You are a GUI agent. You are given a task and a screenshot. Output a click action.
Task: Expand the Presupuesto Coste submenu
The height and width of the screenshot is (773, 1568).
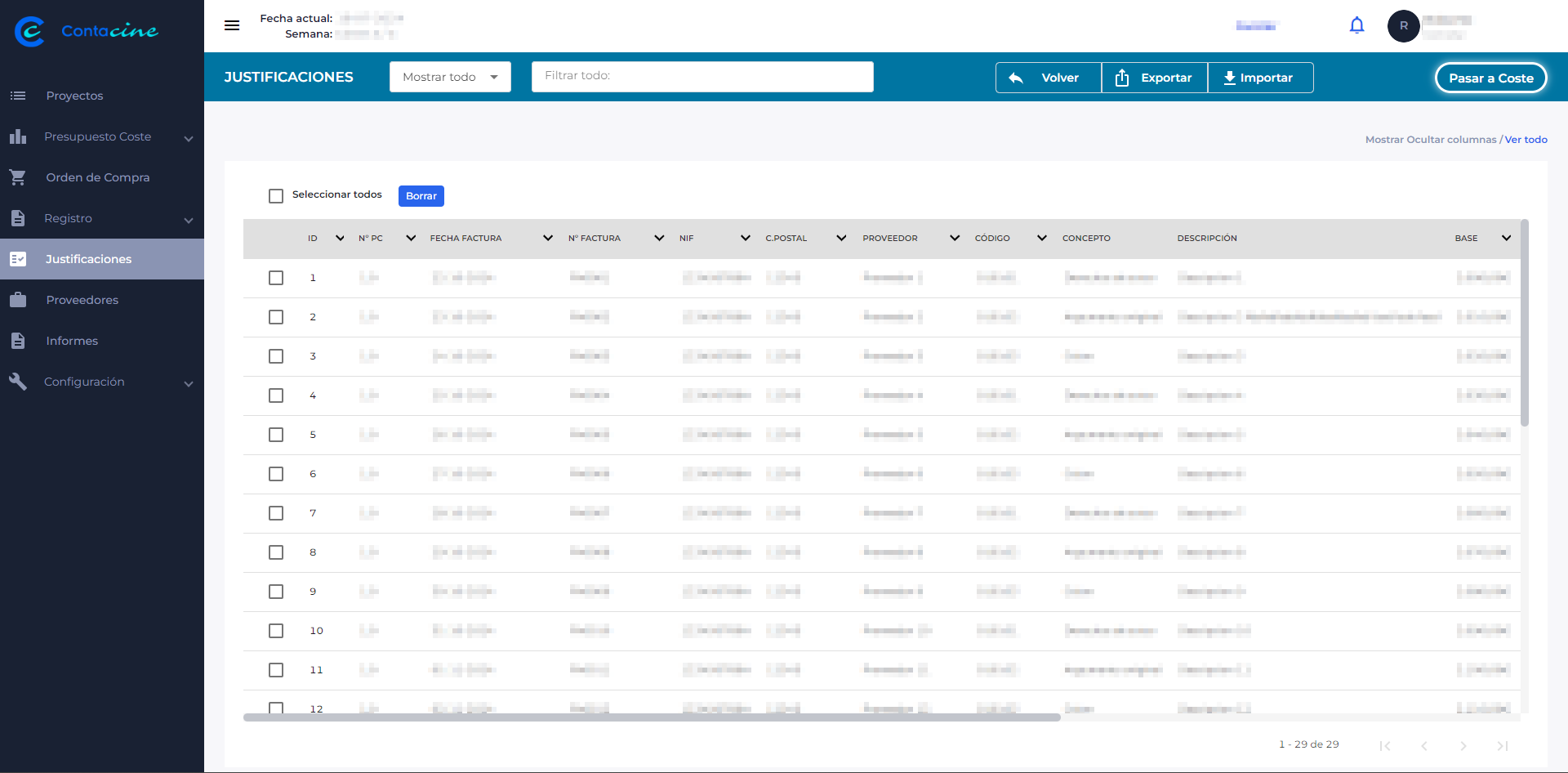tap(189, 138)
